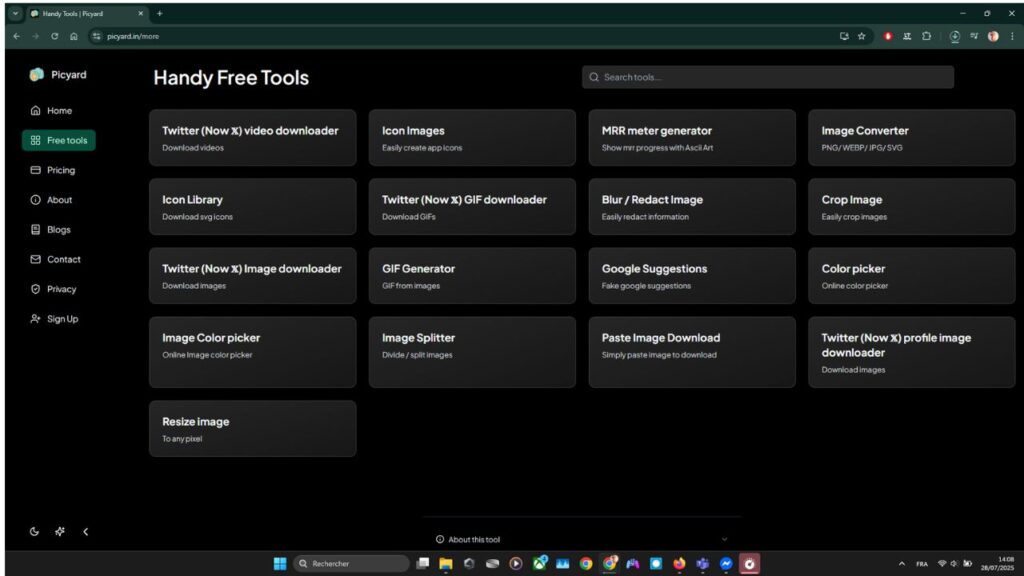Click the install app icon in address bar
This screenshot has height=576, width=1024.
coord(844,37)
